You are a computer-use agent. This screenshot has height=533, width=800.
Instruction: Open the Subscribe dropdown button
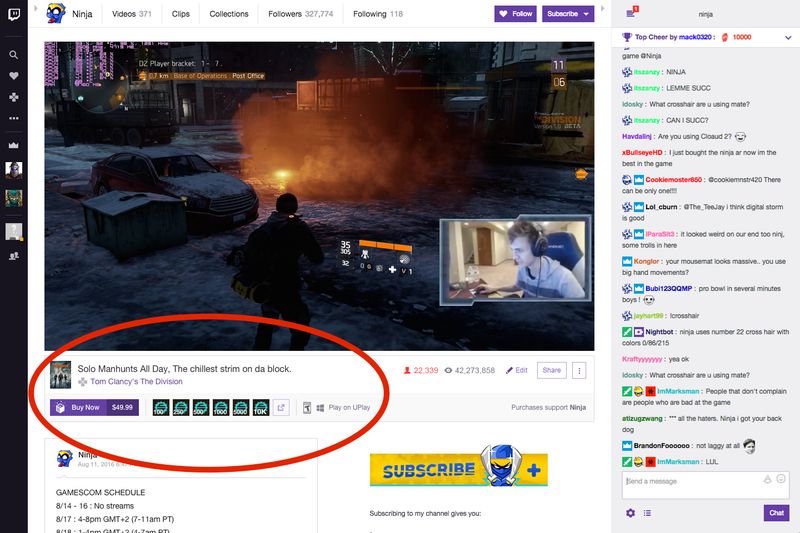[568, 14]
